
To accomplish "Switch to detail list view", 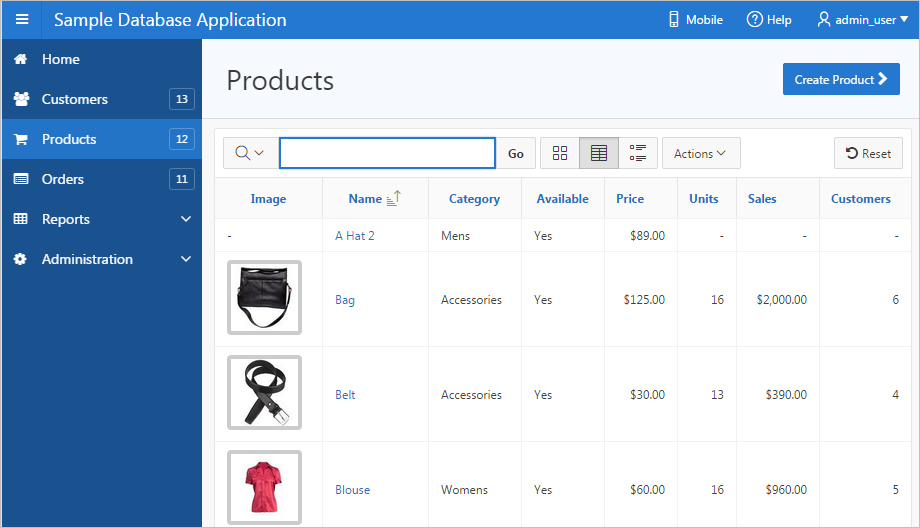I will click(x=638, y=153).
